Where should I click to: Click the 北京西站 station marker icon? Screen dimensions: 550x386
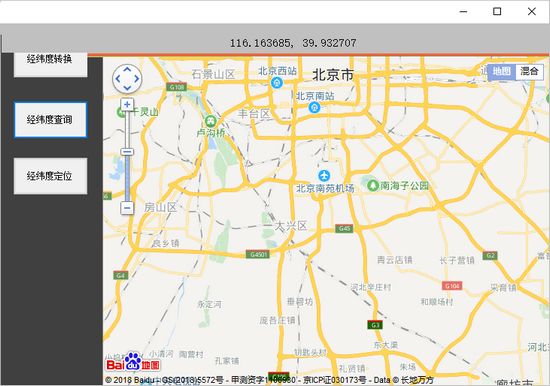click(x=277, y=83)
